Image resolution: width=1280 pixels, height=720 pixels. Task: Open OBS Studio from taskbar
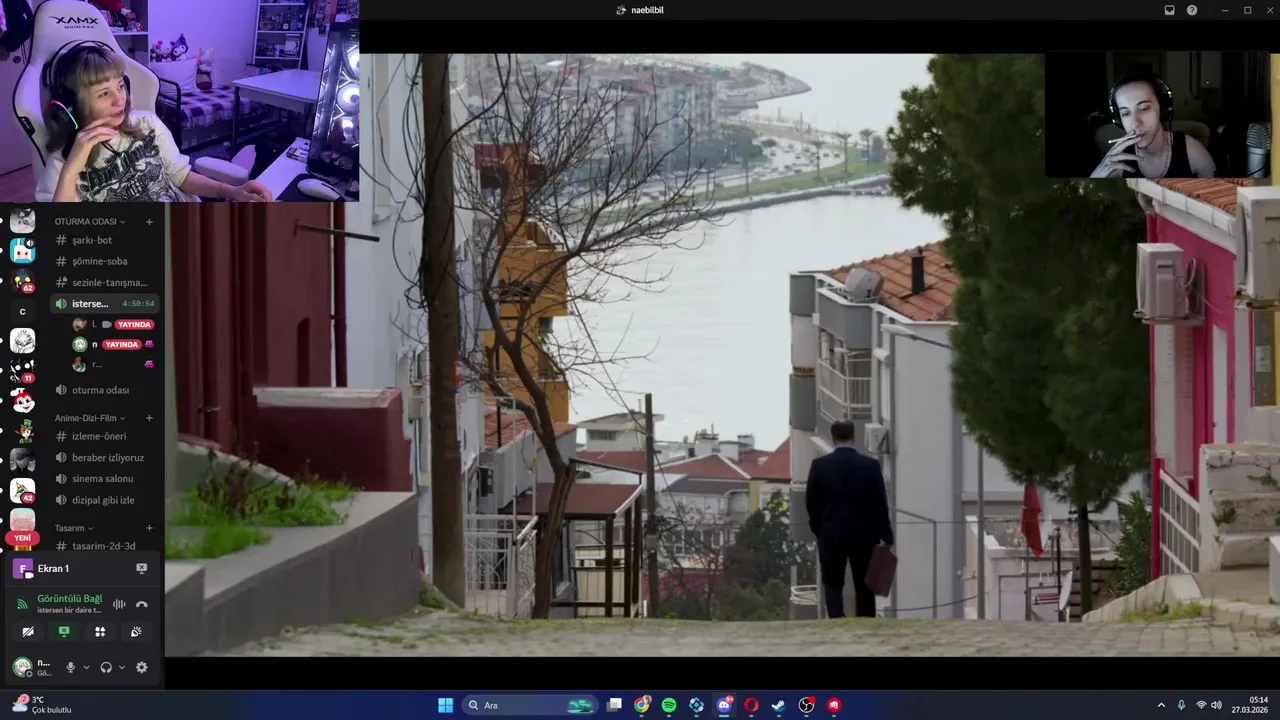pos(806,705)
